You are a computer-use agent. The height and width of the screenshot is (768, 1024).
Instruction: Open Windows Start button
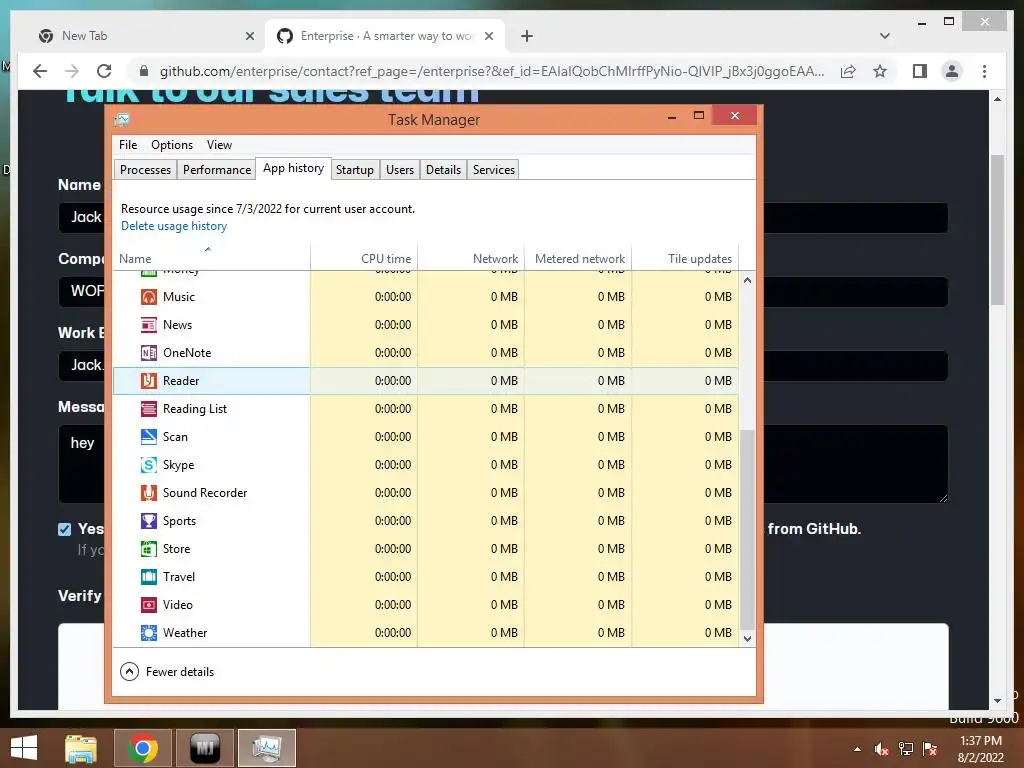click(x=24, y=748)
